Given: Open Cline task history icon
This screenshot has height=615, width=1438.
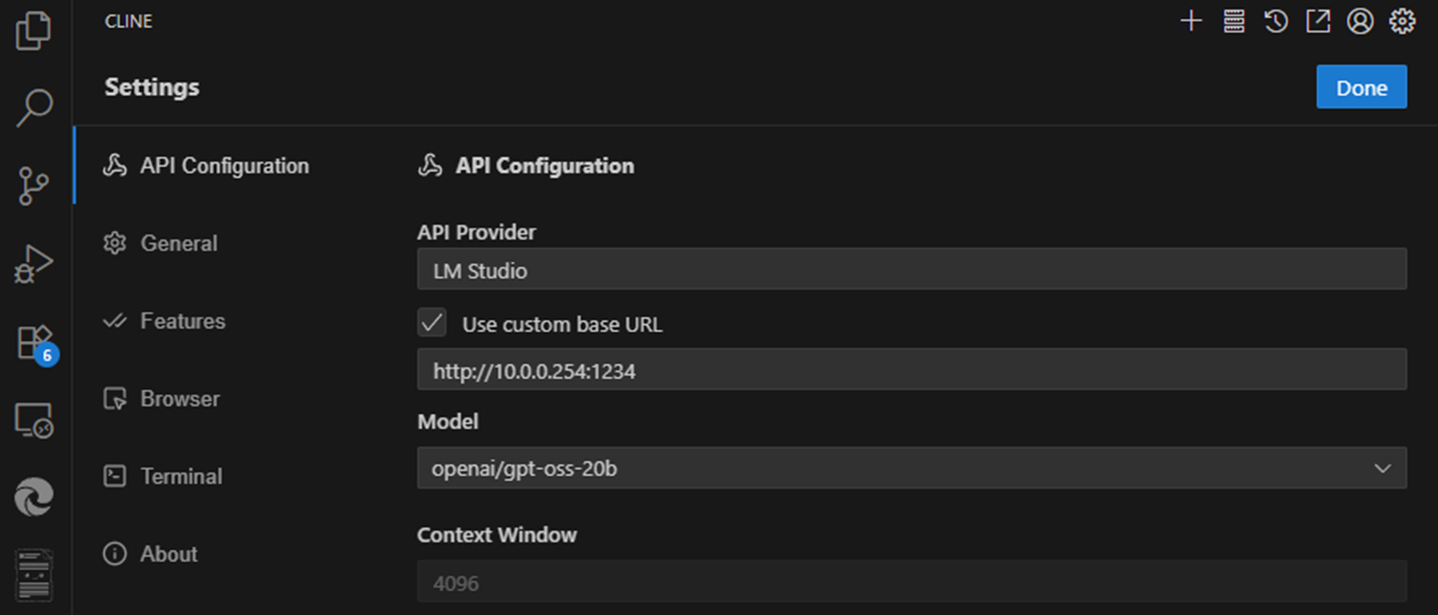Looking at the screenshot, I should 1275,21.
